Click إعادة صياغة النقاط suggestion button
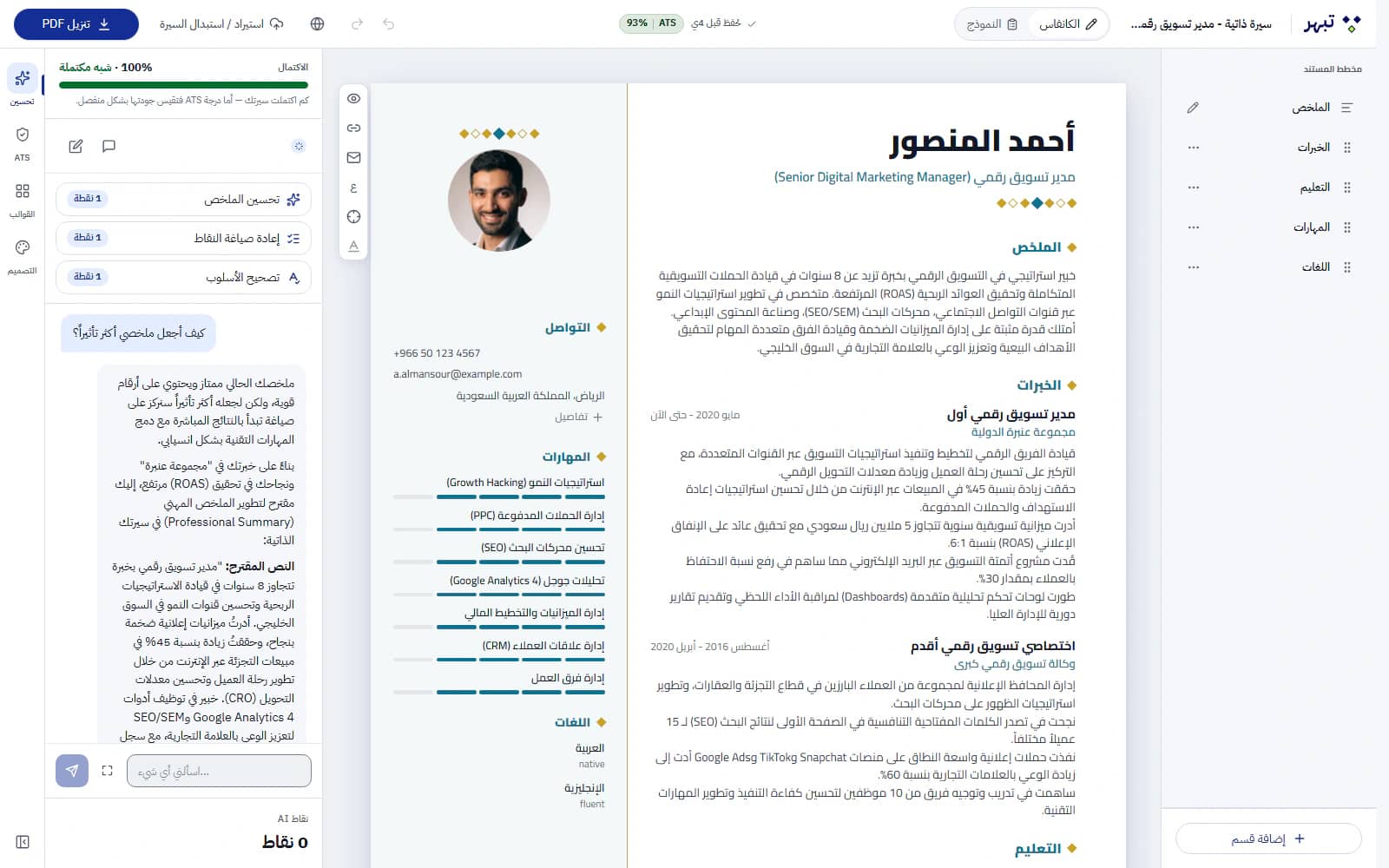Screen dimensions: 1389x868 [183, 238]
